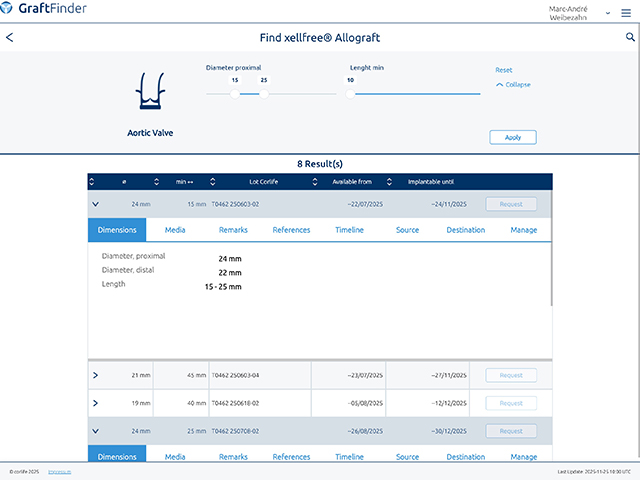Image resolution: width=640 pixels, height=480 pixels.
Task: Collapse the row for lot T0462 250603-02
Action: (95, 204)
